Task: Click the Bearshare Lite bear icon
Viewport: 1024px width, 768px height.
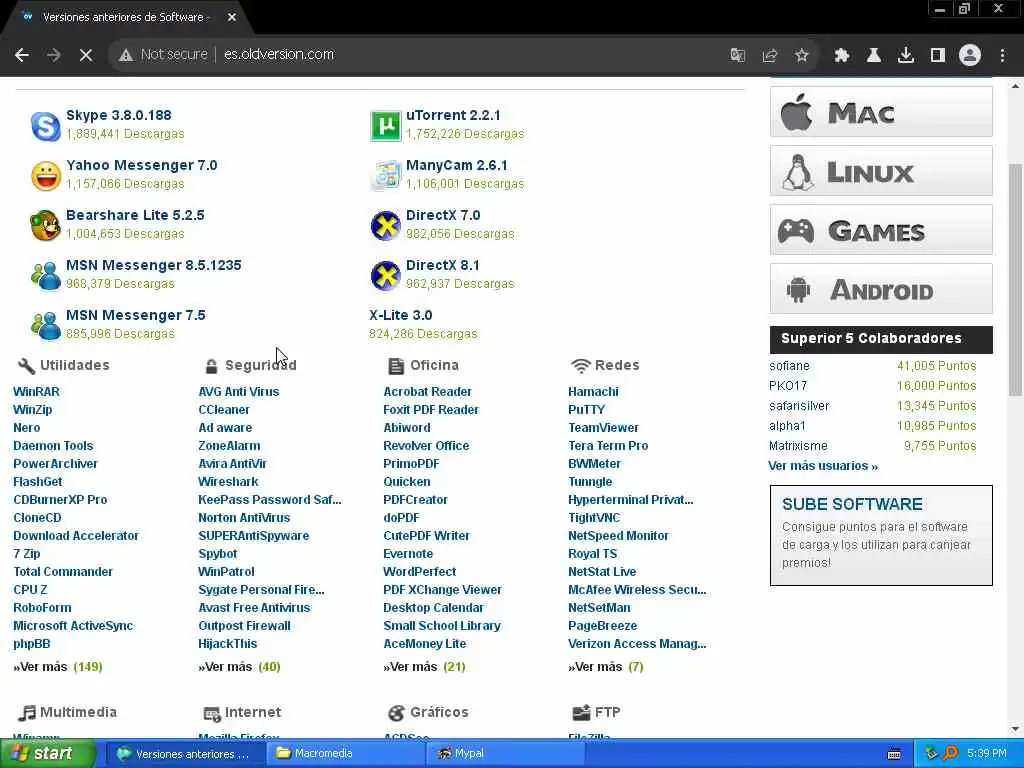Action: coord(46,225)
